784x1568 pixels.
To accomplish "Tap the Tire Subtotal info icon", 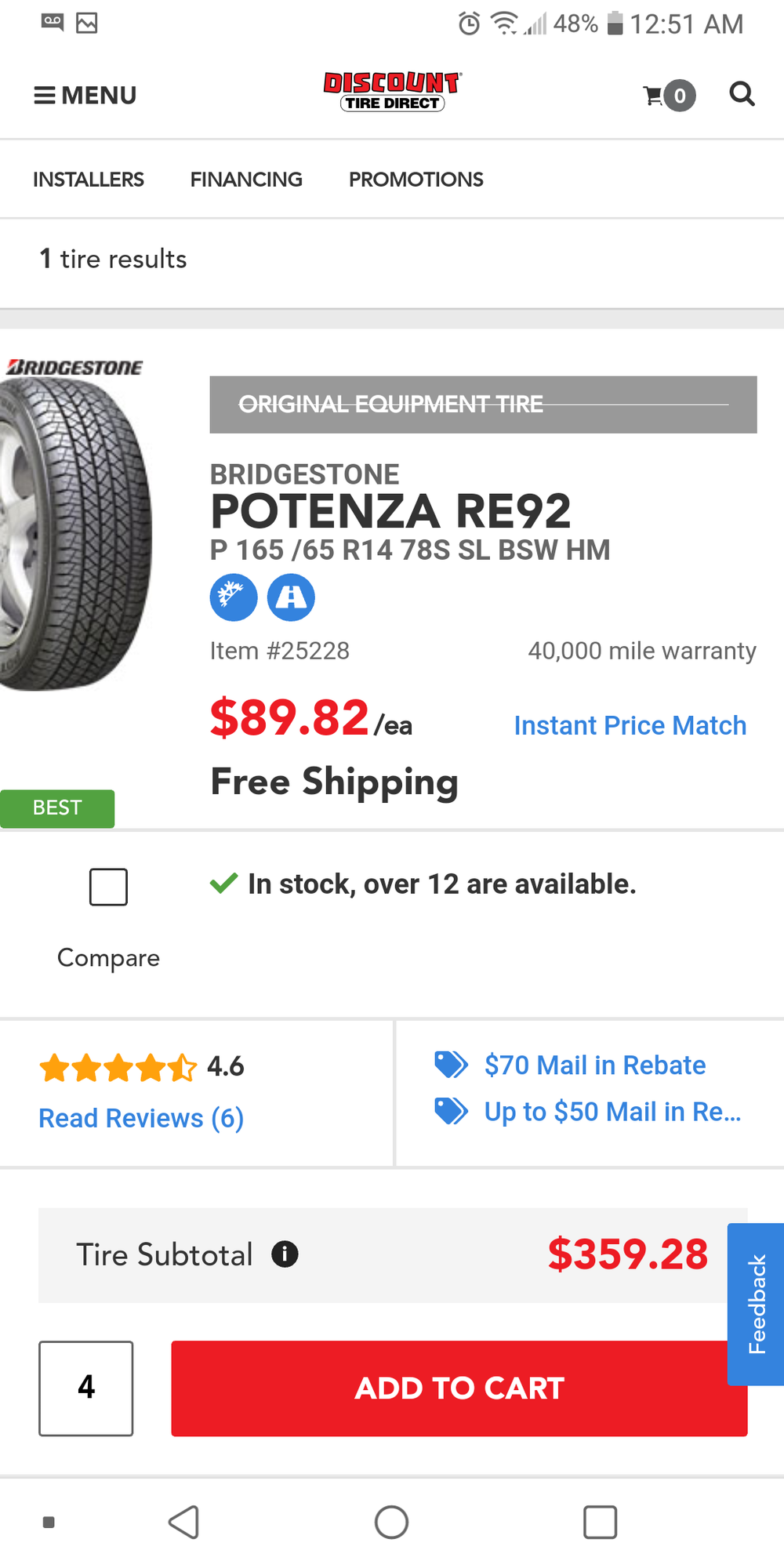I will point(285,1254).
